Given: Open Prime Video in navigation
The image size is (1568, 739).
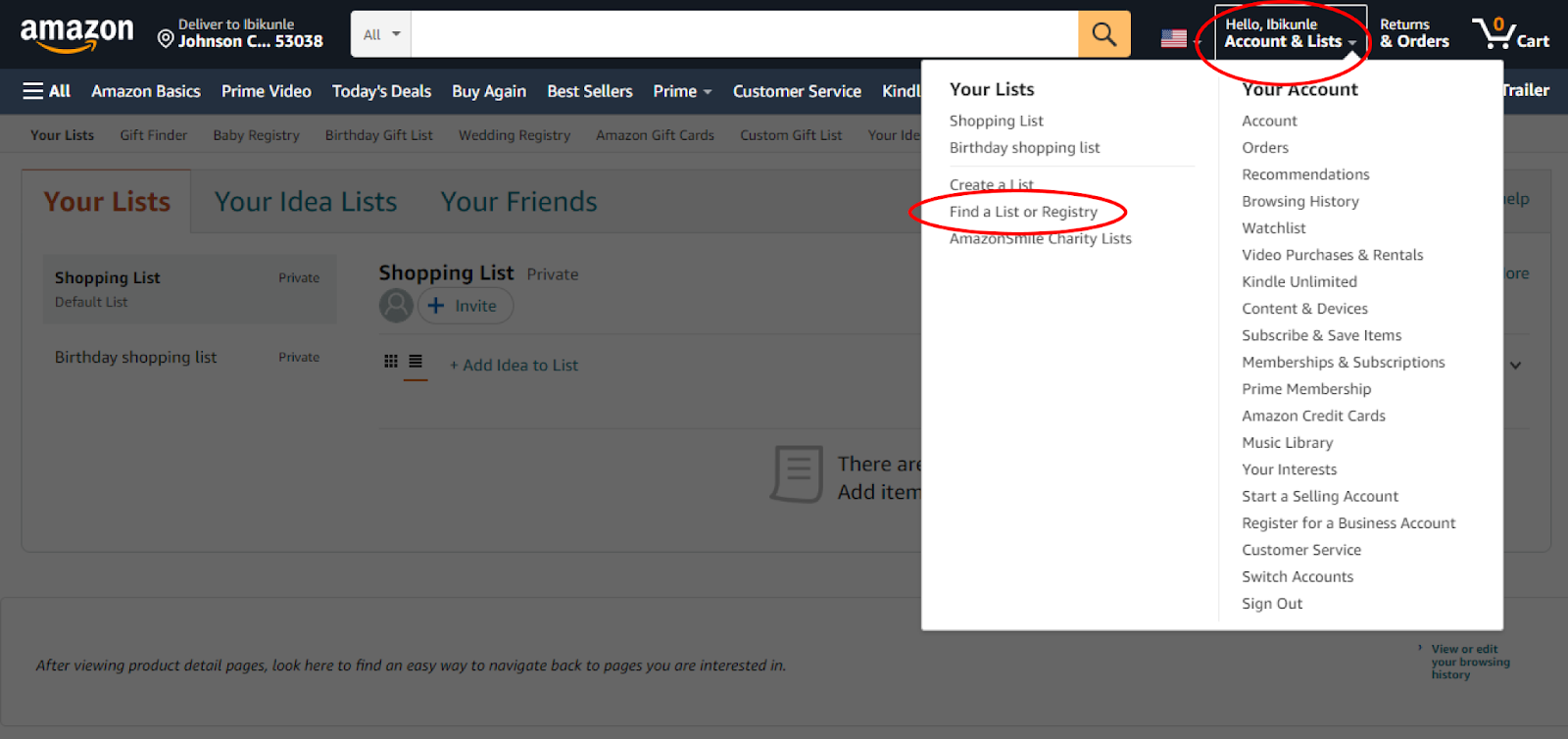Looking at the screenshot, I should [267, 91].
